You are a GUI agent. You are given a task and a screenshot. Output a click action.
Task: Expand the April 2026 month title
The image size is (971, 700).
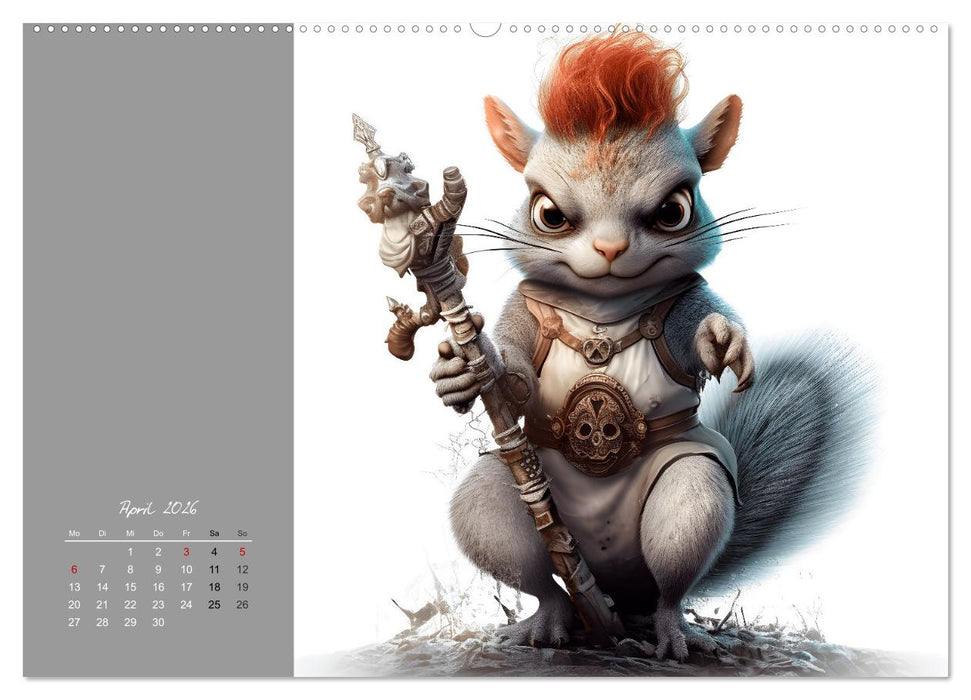(x=158, y=507)
